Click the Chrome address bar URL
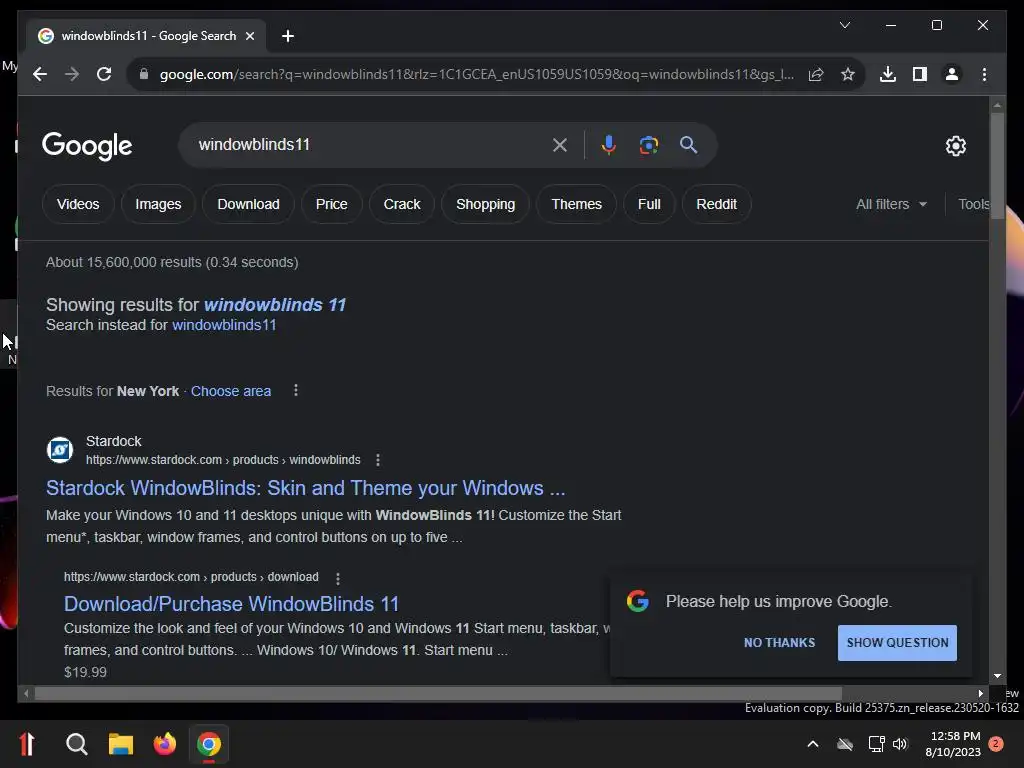Screen dimensions: 1024x768 tap(476, 74)
